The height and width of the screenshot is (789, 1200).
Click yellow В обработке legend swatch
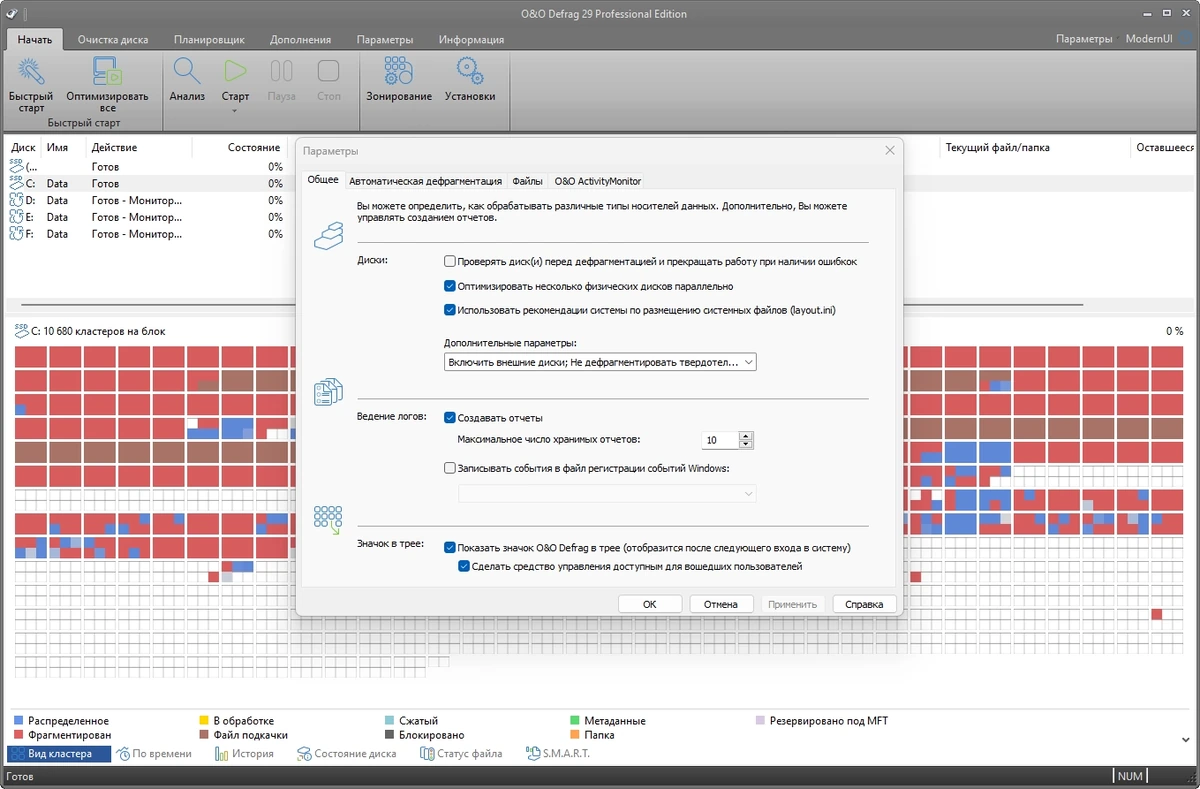tap(203, 720)
